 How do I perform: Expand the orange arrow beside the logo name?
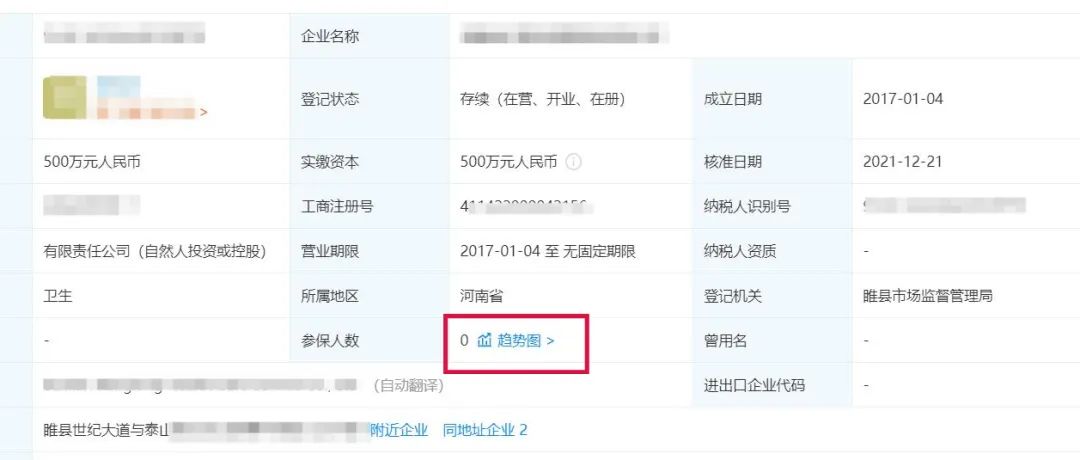(x=203, y=112)
